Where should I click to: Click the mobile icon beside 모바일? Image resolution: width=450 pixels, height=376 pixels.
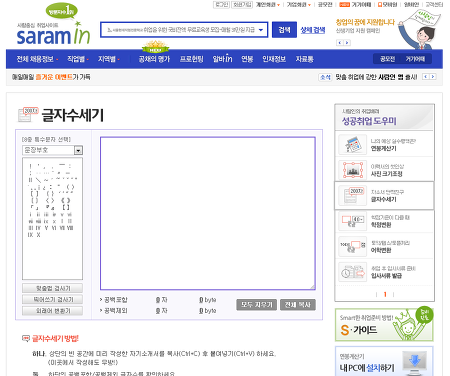(x=379, y=5)
